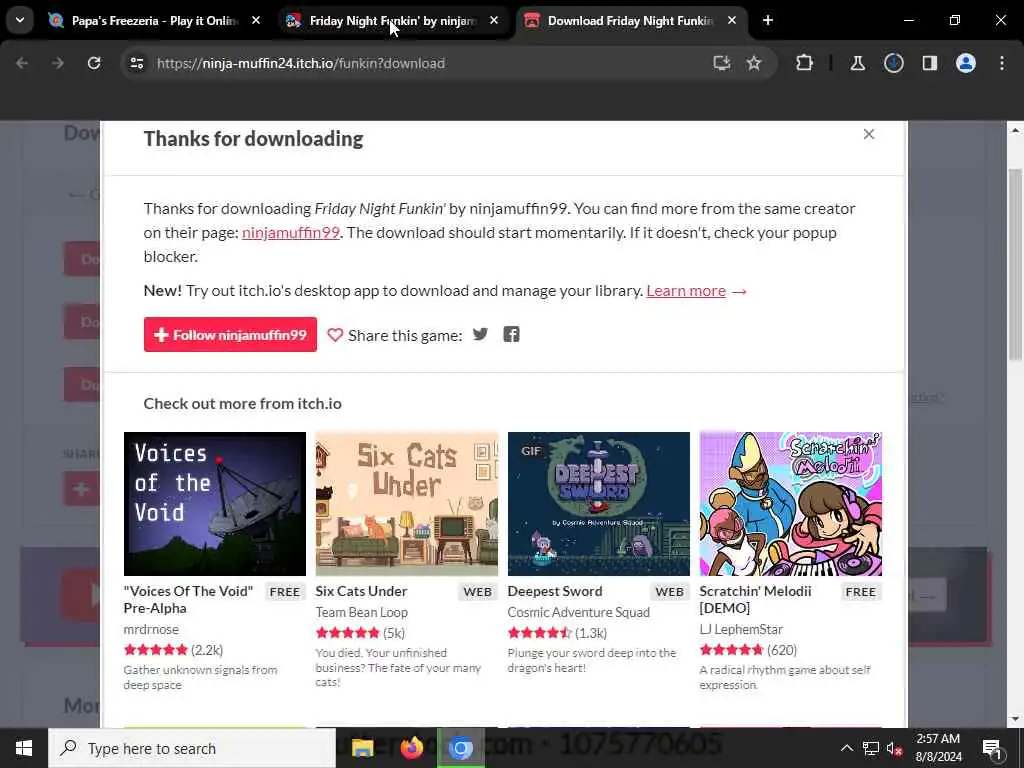The image size is (1024, 768).
Task: Open File Explorer from the taskbar
Action: tap(362, 748)
